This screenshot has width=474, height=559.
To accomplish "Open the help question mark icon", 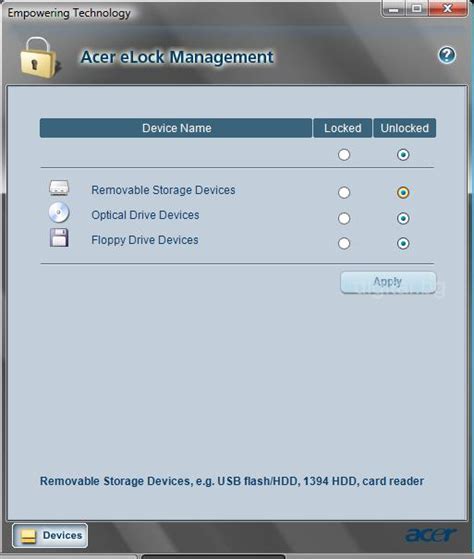I will (x=447, y=55).
